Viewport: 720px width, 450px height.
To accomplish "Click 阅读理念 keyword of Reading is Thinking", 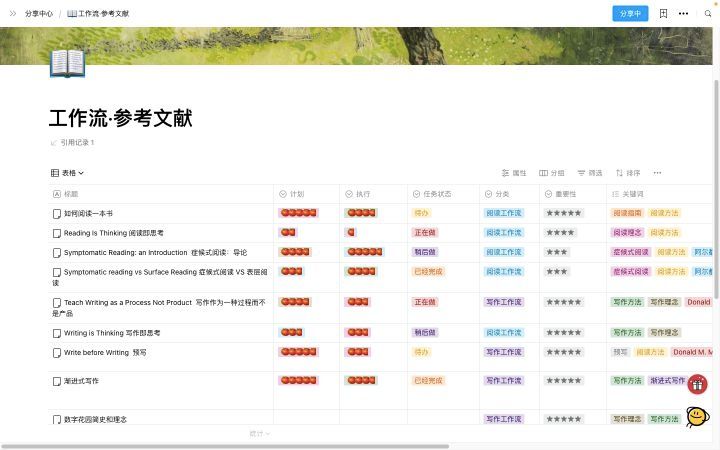I will click(x=627, y=233).
